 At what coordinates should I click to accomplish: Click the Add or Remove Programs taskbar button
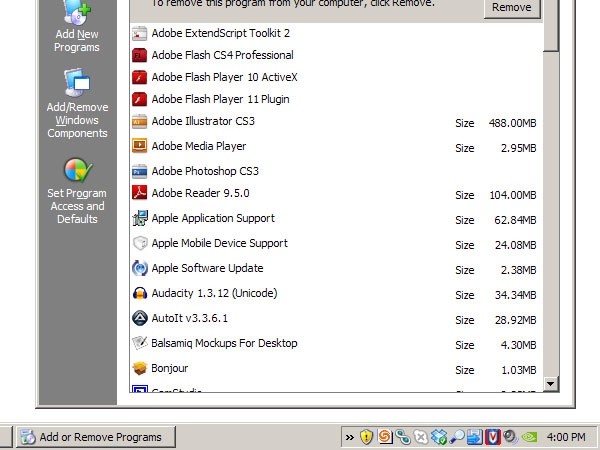point(96,437)
